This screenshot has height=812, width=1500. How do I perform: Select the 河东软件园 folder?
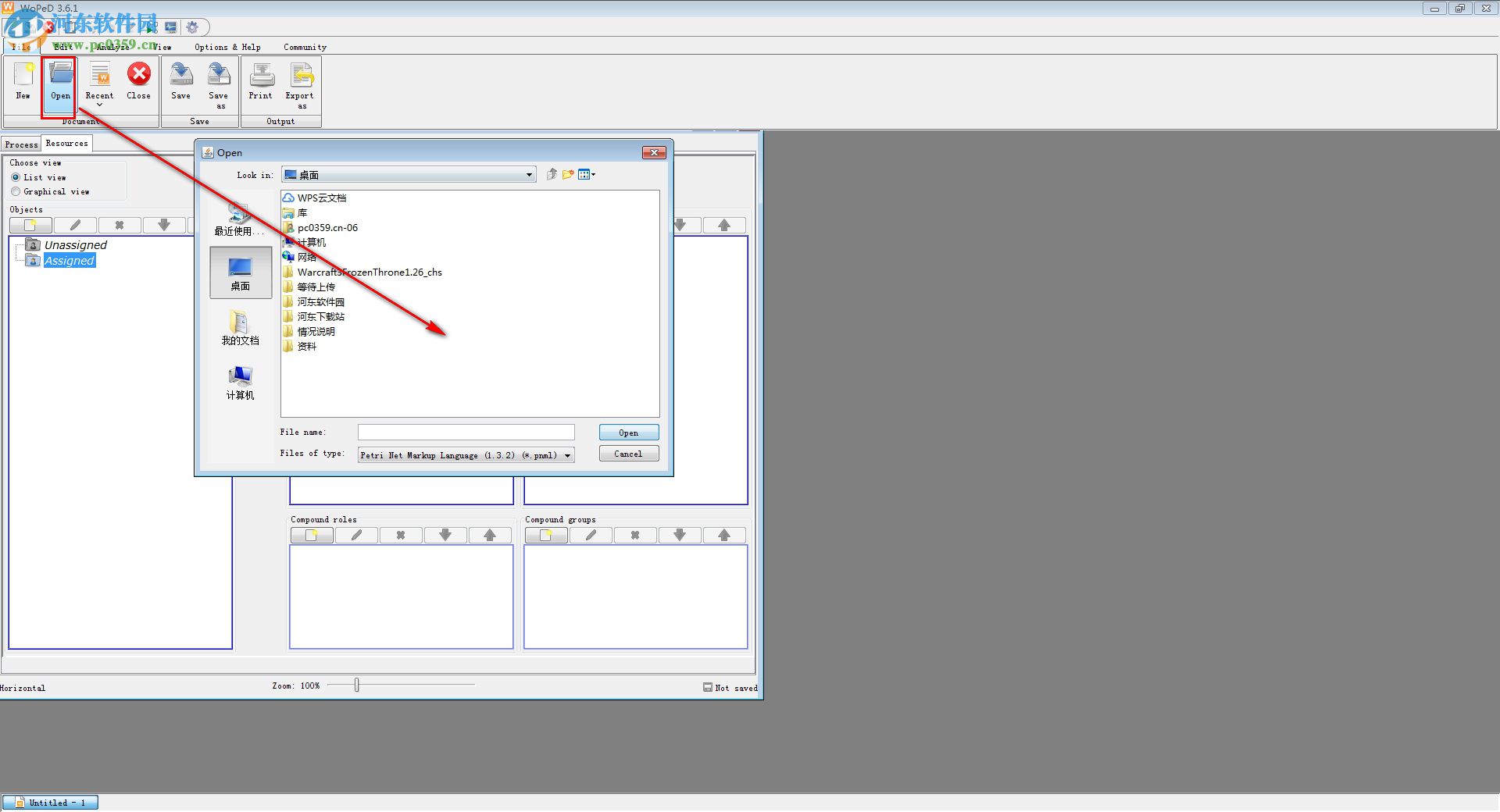tap(314, 301)
